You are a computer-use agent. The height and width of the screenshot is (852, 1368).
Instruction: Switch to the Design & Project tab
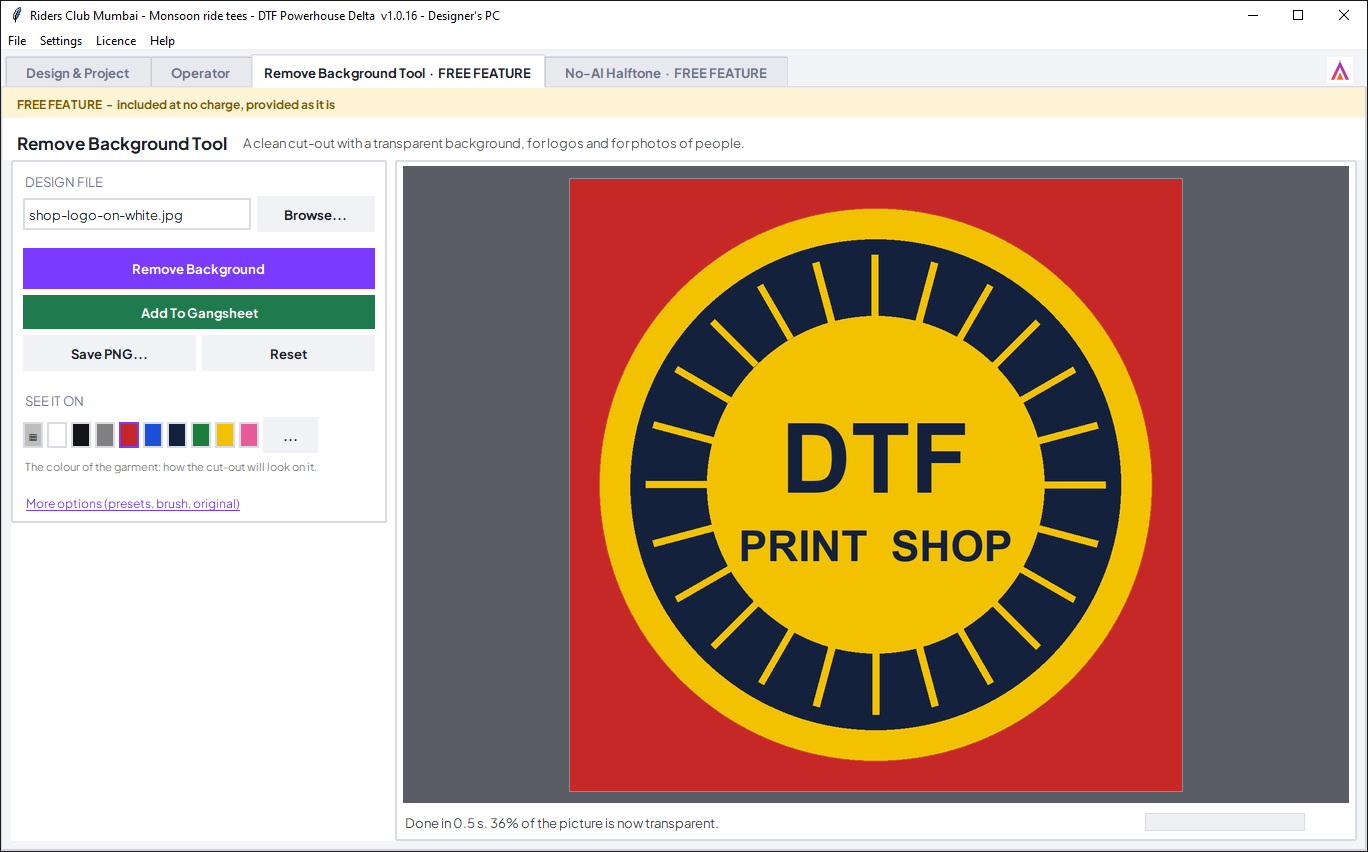click(78, 73)
